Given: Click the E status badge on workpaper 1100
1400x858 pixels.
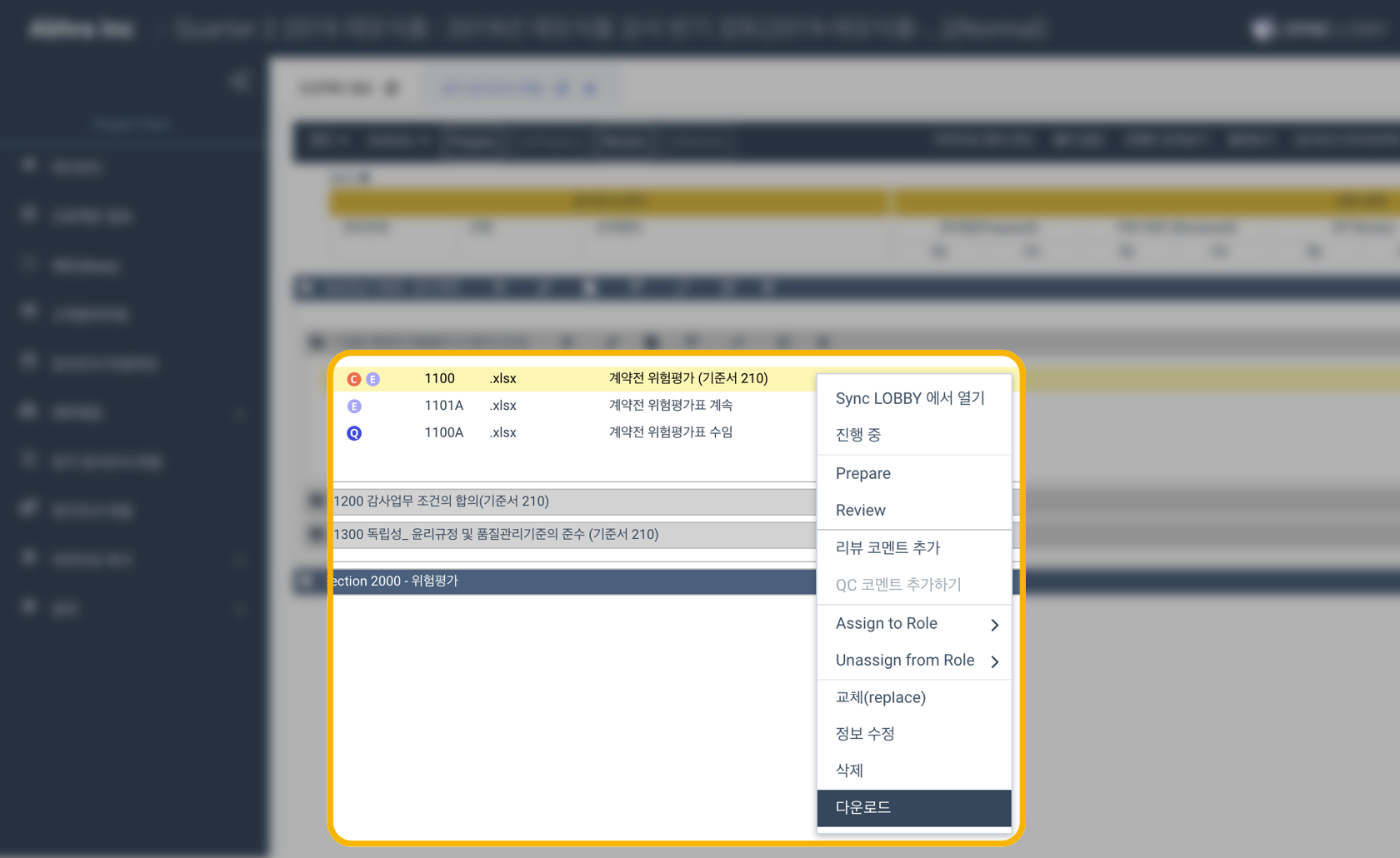Looking at the screenshot, I should coord(372,378).
